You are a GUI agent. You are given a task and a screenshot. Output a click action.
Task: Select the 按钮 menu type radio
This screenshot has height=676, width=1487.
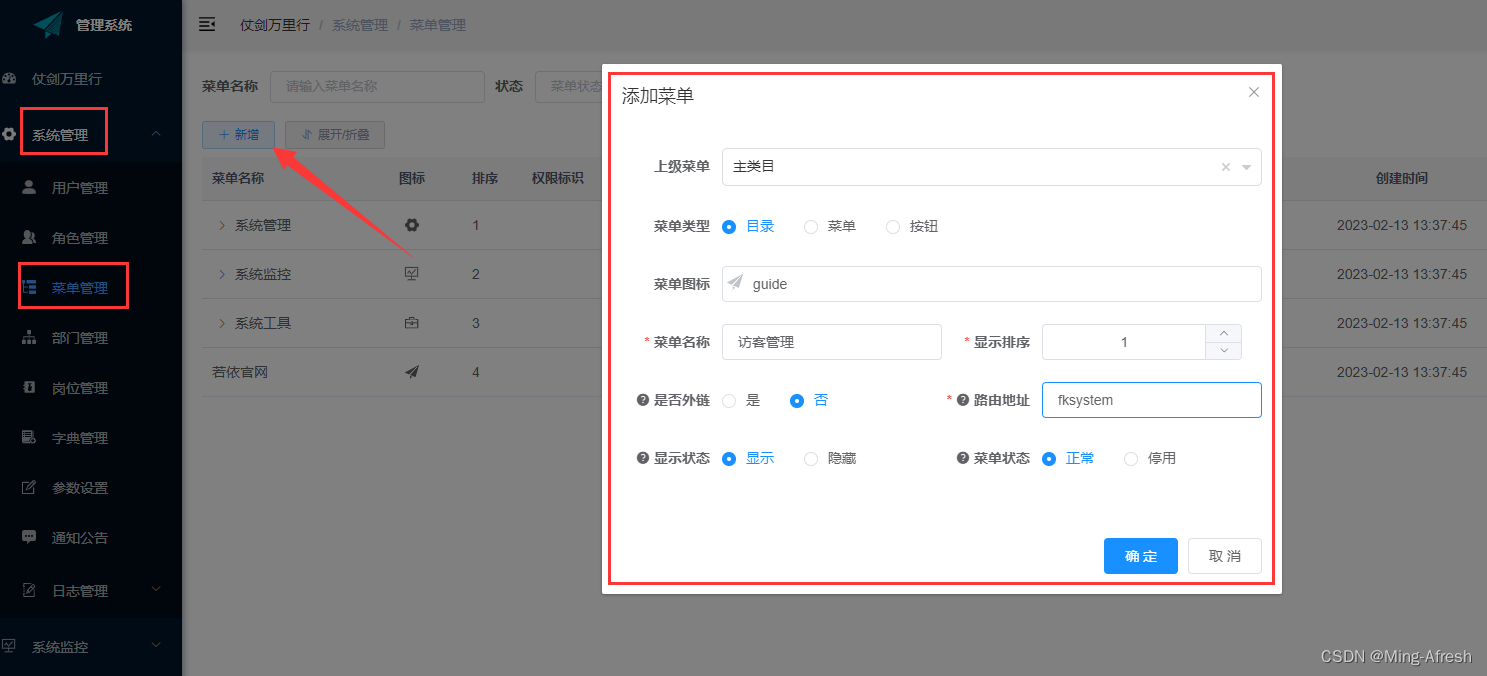893,227
